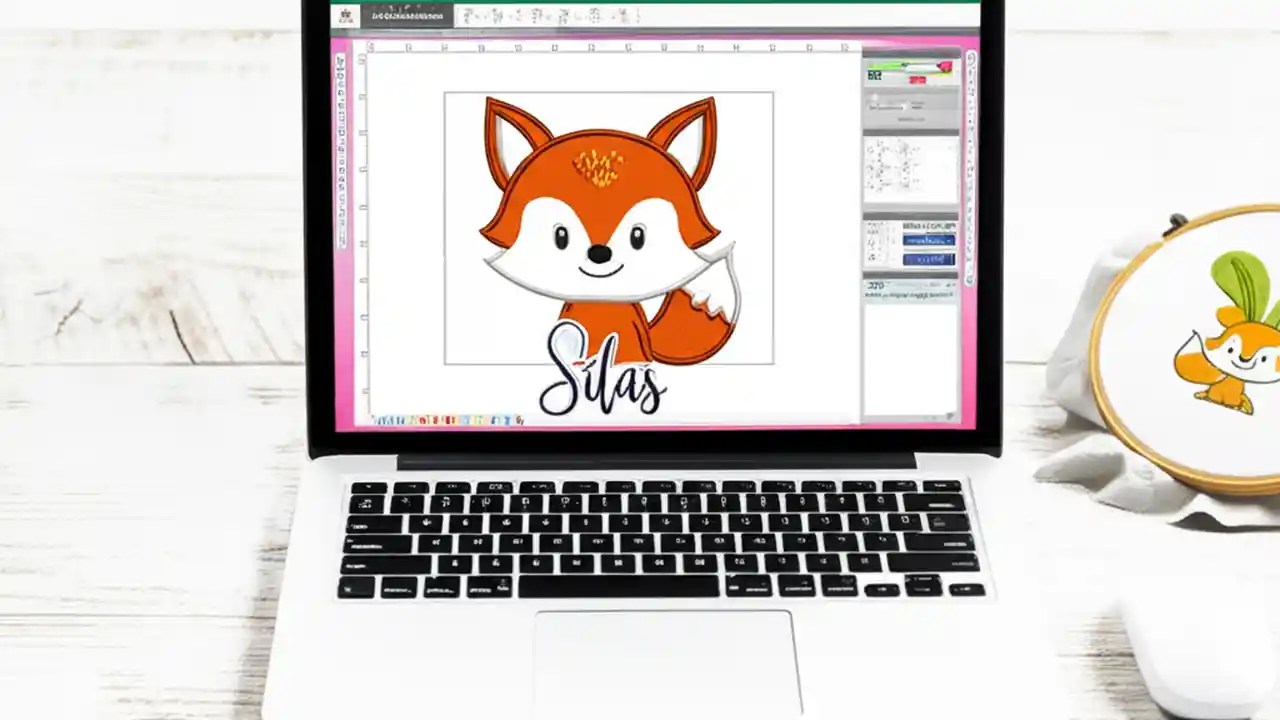Open the embroidery software's app icon menu
Viewport: 1280px width, 720px height.
[x=347, y=13]
